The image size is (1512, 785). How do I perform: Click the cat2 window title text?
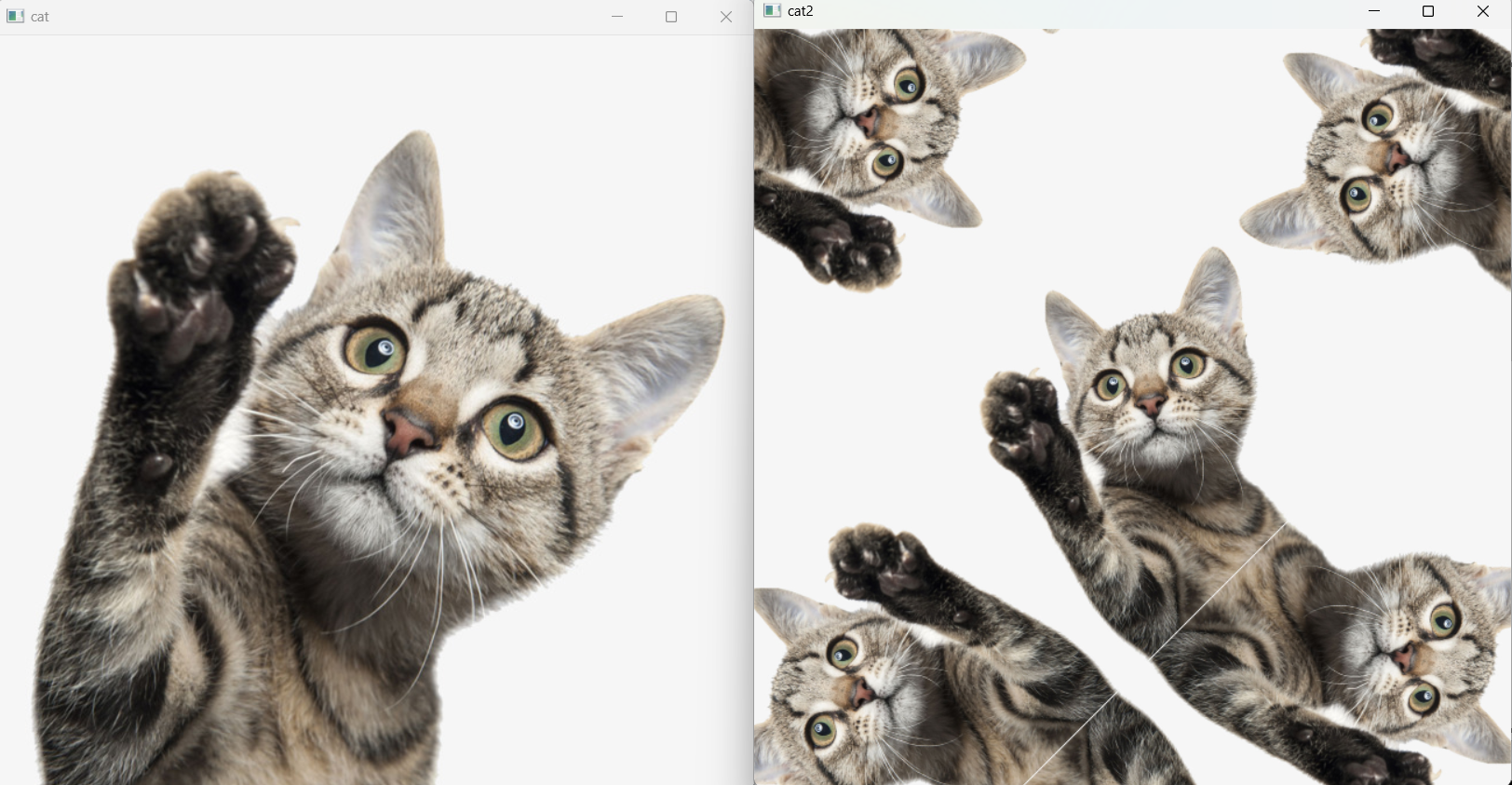pyautogui.click(x=801, y=10)
